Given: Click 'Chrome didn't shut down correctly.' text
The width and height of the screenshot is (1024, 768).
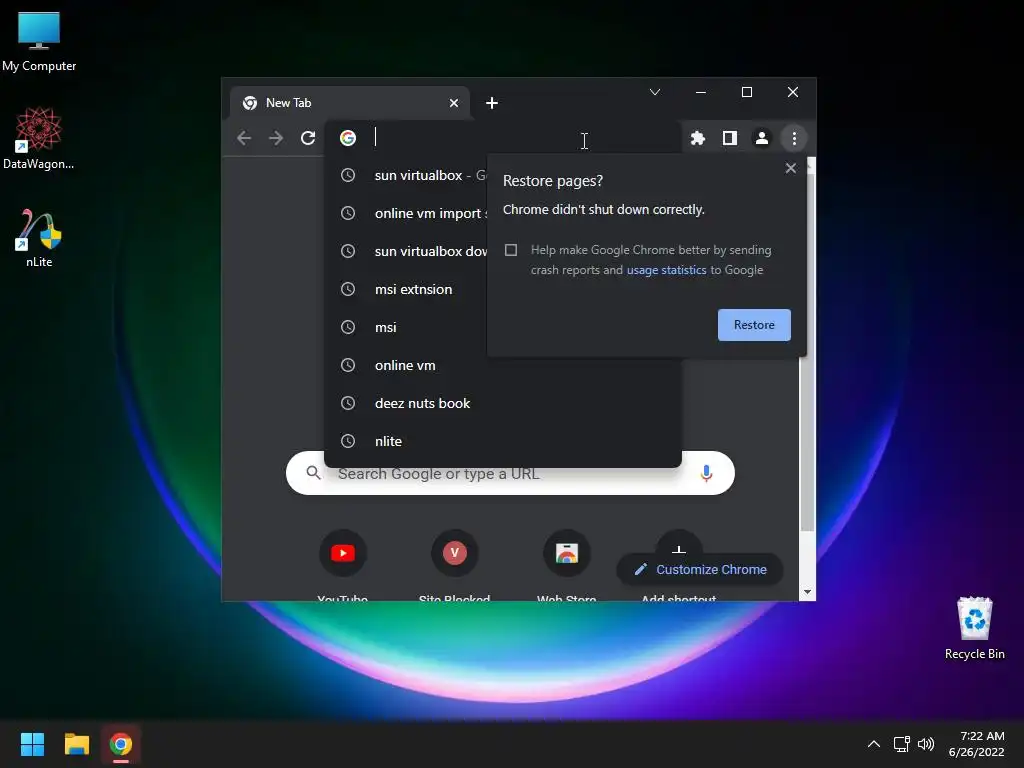Looking at the screenshot, I should click(603, 210).
